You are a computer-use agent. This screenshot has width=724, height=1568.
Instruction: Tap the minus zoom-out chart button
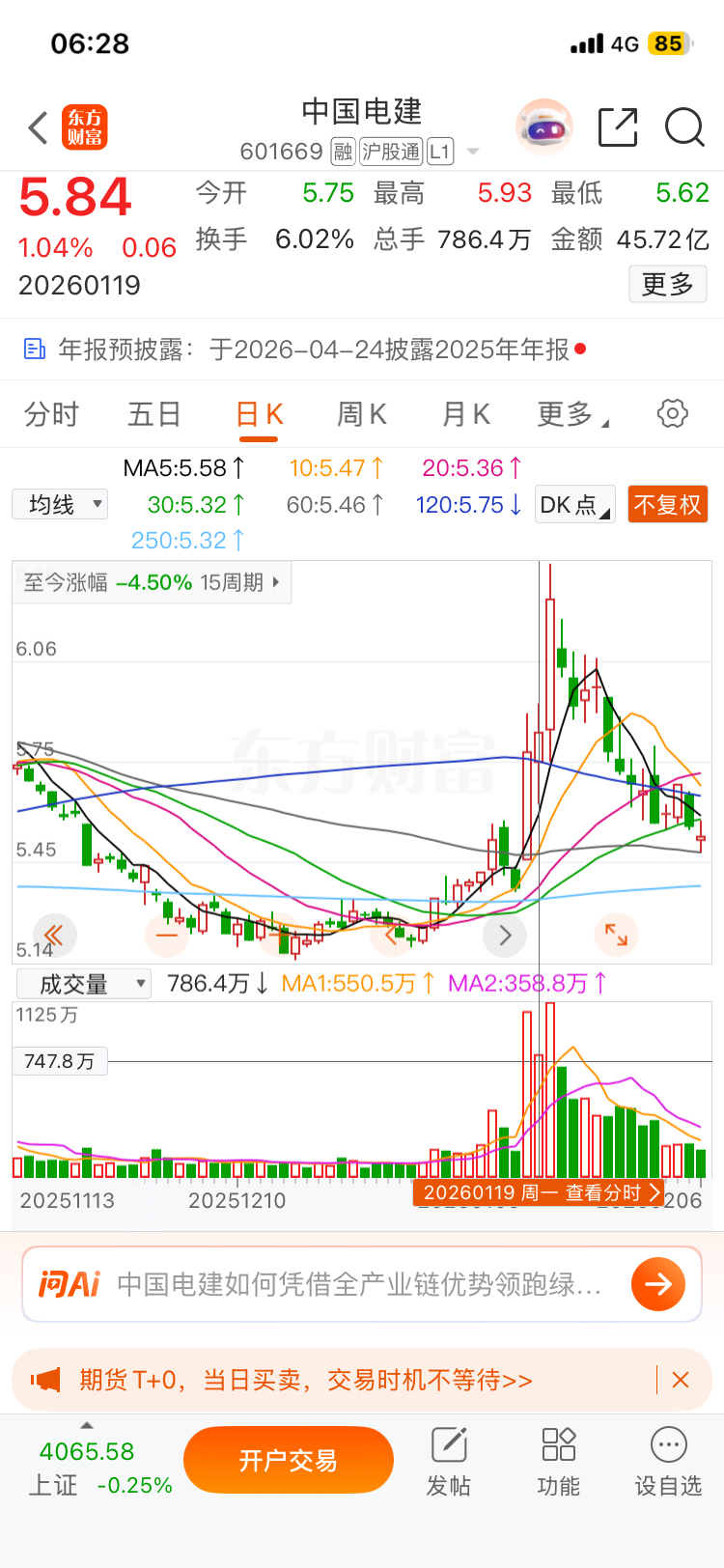(166, 935)
